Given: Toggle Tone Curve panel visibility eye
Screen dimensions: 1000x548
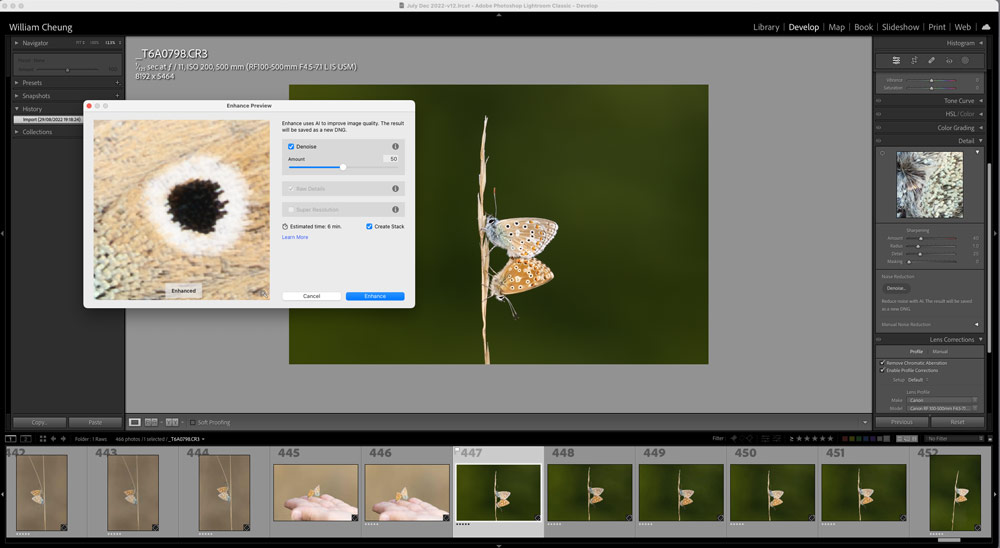Looking at the screenshot, I should point(879,101).
